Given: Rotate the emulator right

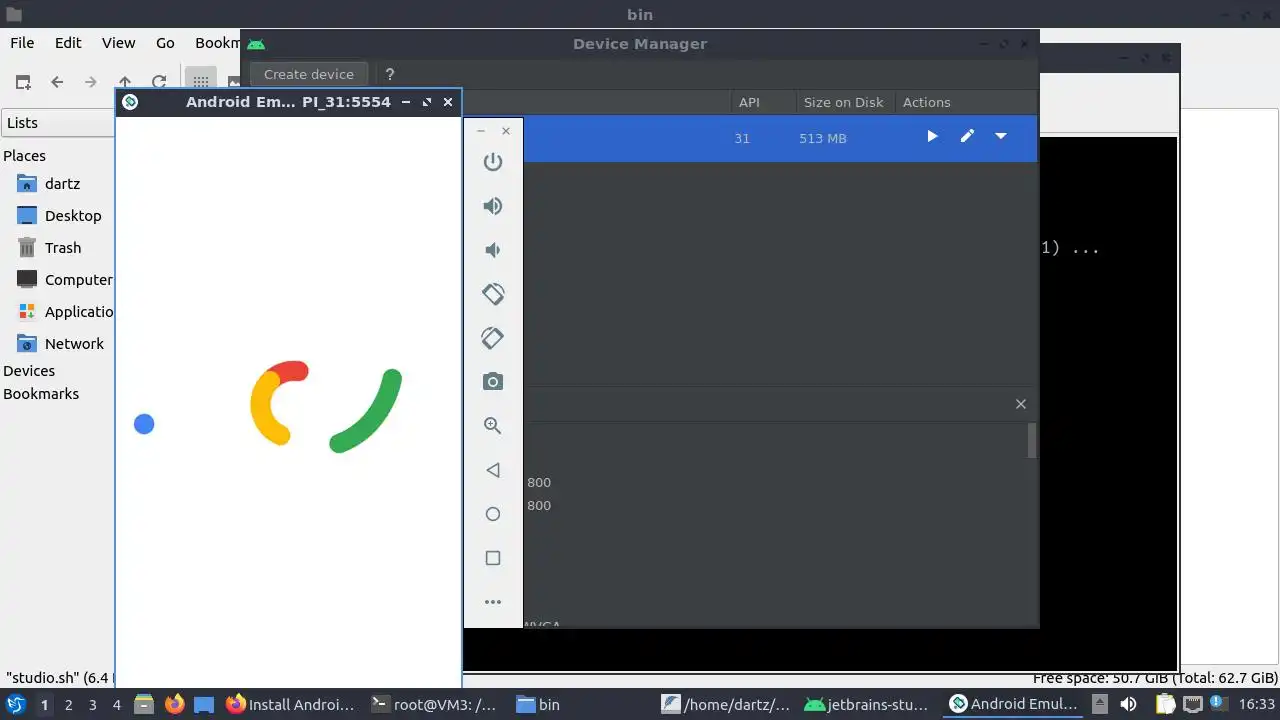Looking at the screenshot, I should (x=492, y=338).
